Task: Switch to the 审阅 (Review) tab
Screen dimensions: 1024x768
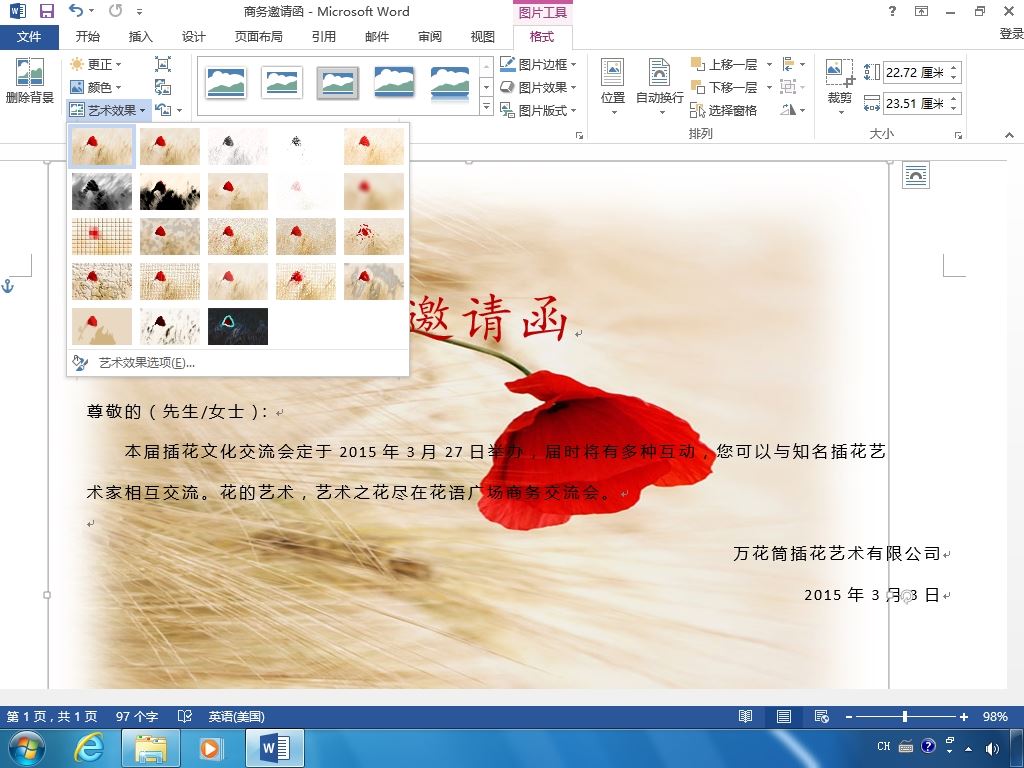Action: [430, 37]
